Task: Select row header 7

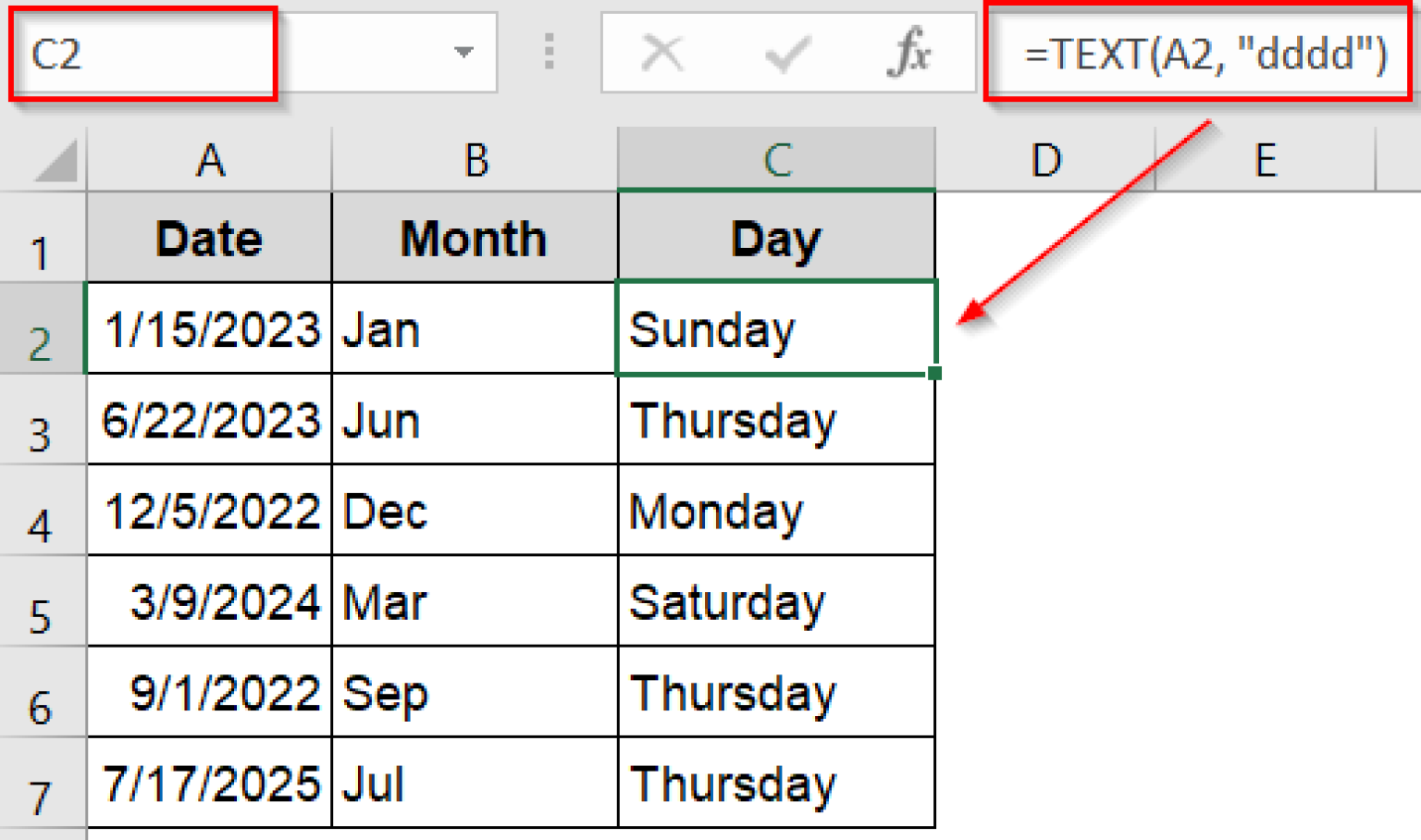Action: coord(43,783)
